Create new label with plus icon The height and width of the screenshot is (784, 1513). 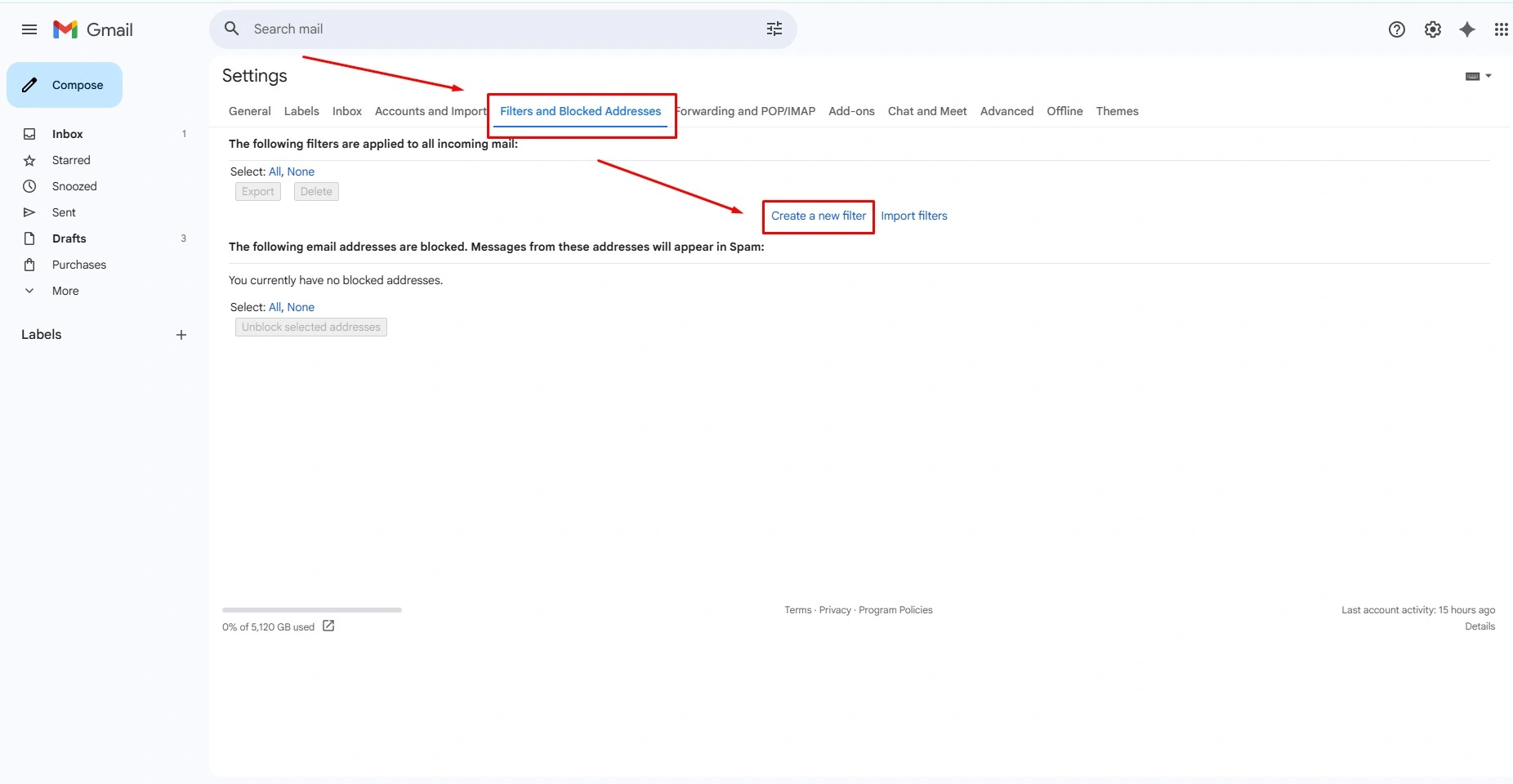181,335
